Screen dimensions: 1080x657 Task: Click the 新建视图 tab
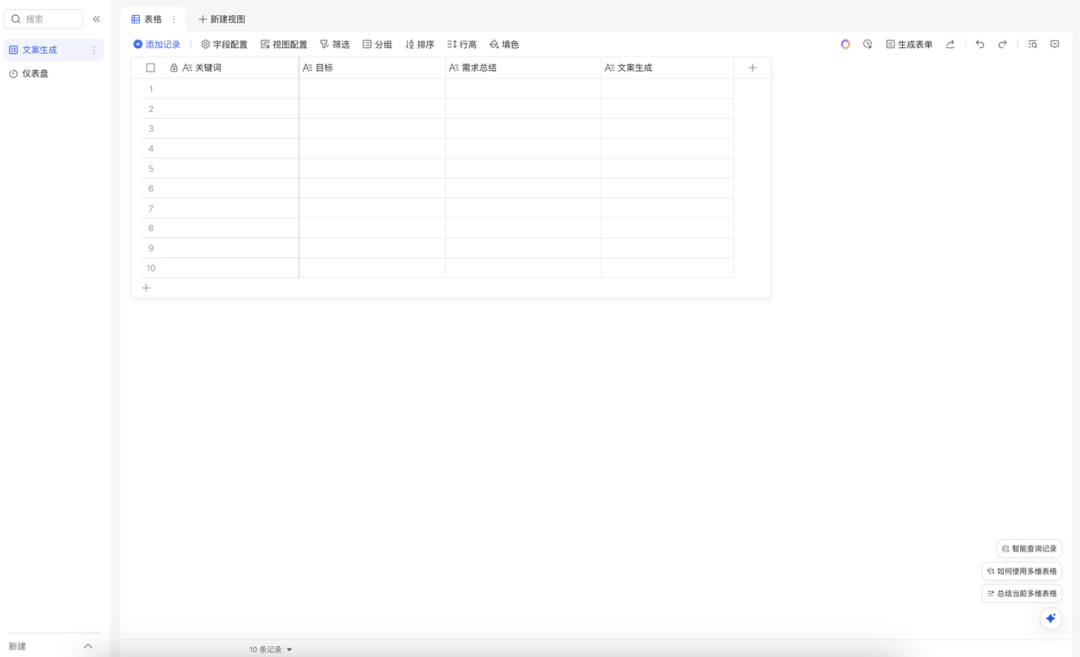221,19
